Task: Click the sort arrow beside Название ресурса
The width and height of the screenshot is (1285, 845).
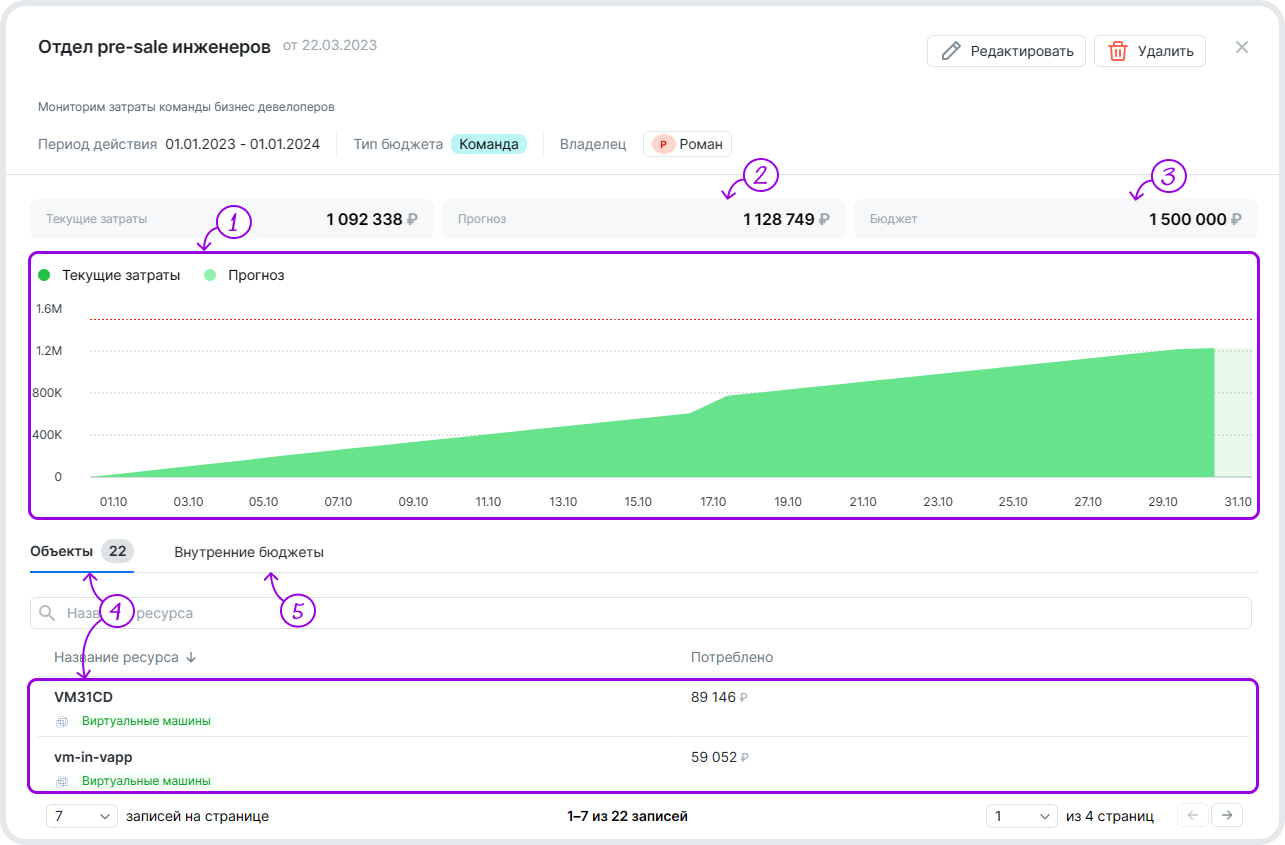Action: (x=191, y=657)
